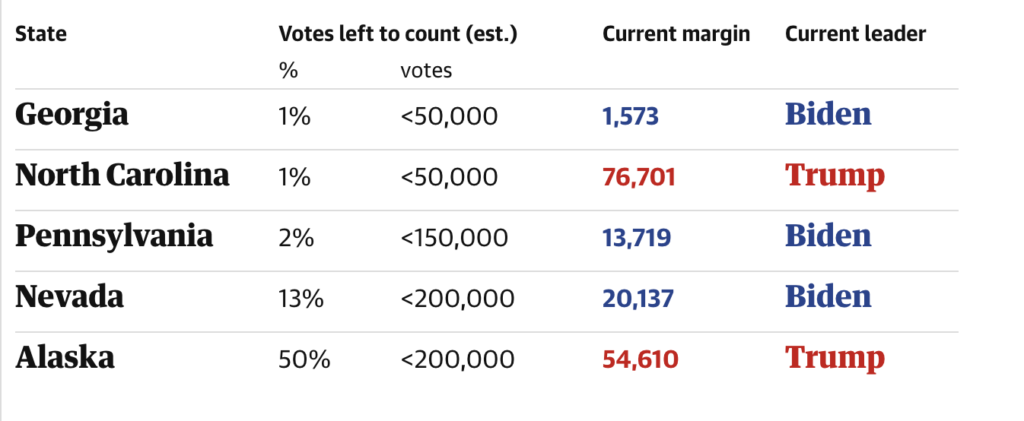Click the Current leader column header

[855, 34]
